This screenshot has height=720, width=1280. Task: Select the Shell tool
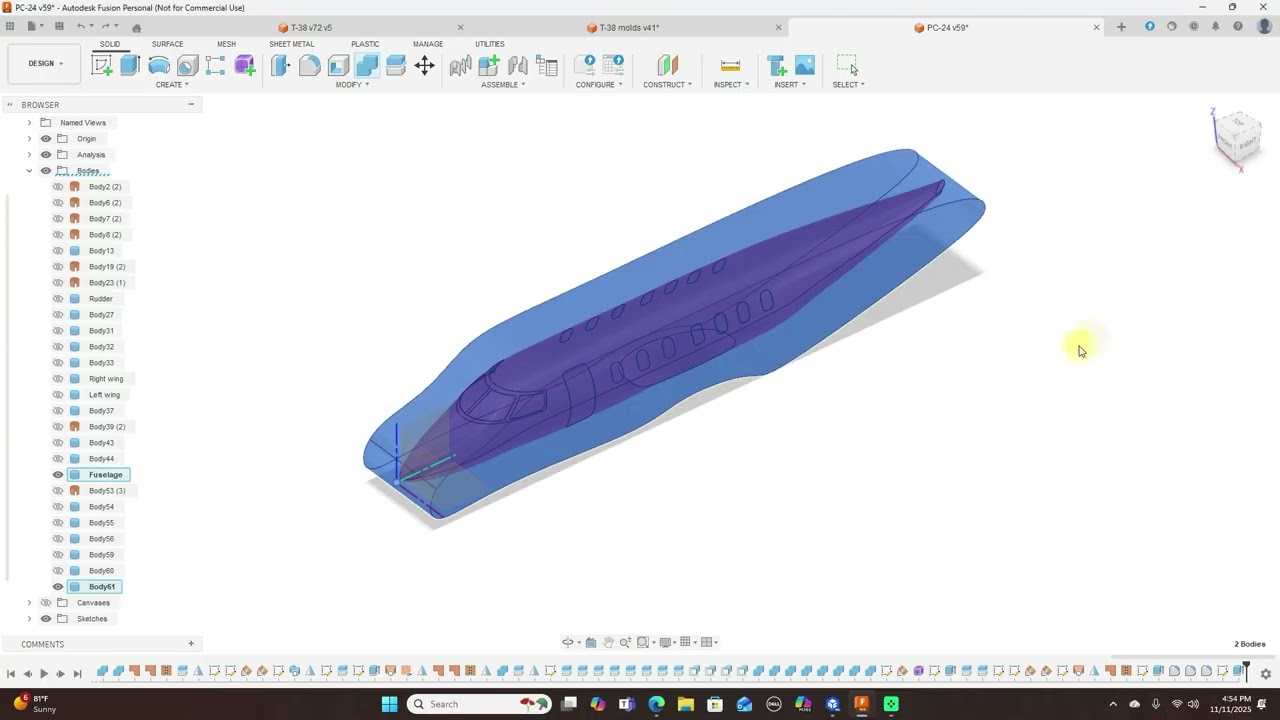coord(338,66)
